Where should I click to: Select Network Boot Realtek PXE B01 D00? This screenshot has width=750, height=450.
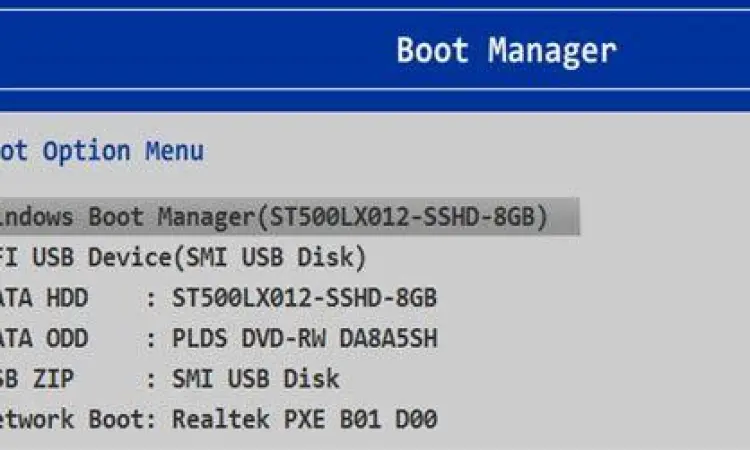click(x=218, y=419)
